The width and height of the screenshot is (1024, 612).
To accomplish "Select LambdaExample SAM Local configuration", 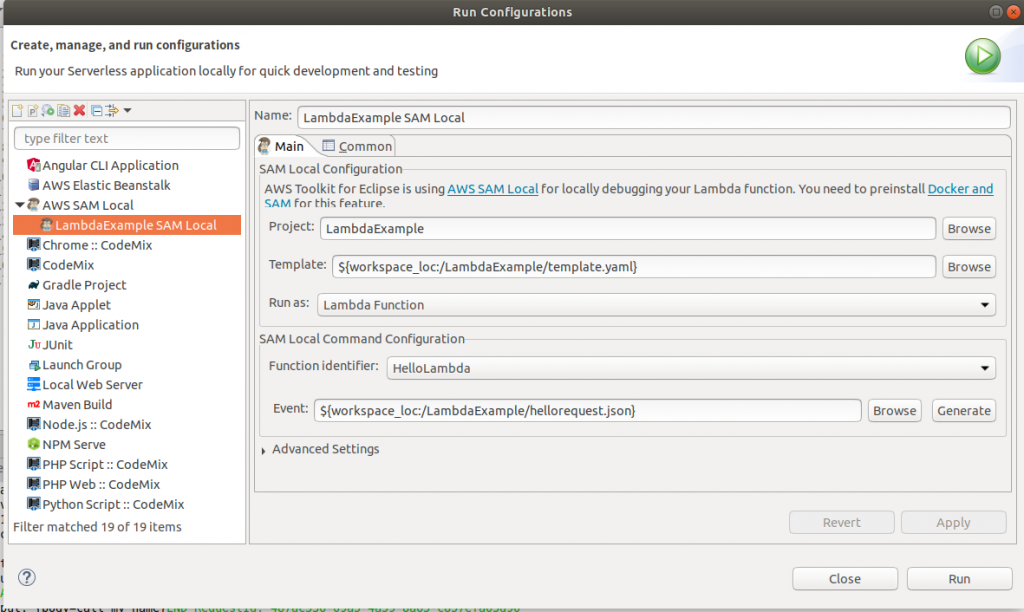I will pyautogui.click(x=127, y=225).
